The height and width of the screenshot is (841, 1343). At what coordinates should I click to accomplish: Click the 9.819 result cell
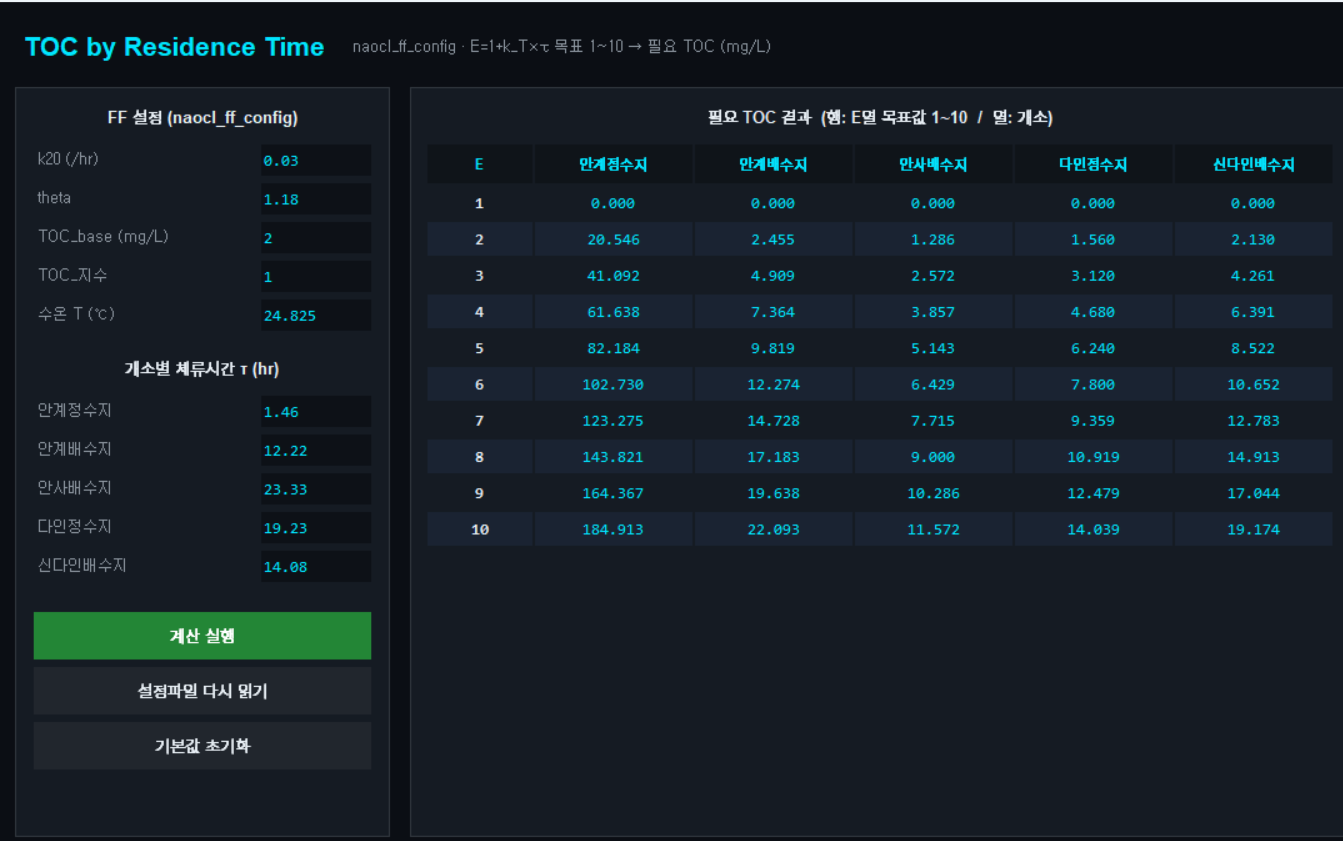coord(773,349)
